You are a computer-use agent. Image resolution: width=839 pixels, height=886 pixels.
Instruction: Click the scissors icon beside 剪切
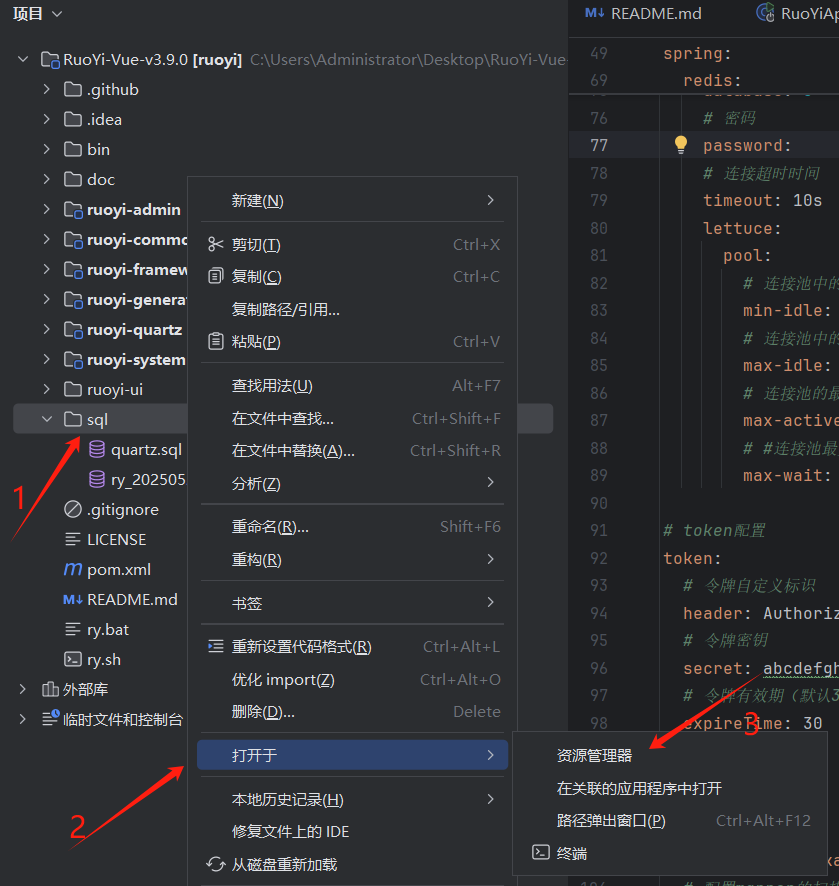tap(215, 245)
